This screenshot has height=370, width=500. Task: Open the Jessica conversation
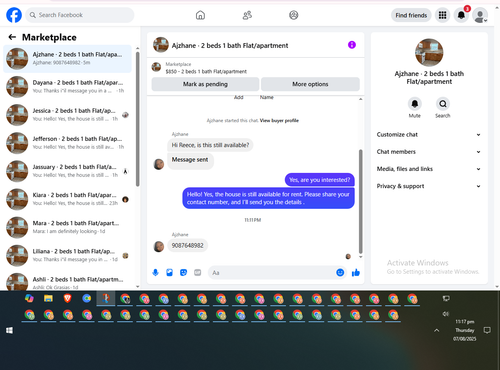click(67, 115)
